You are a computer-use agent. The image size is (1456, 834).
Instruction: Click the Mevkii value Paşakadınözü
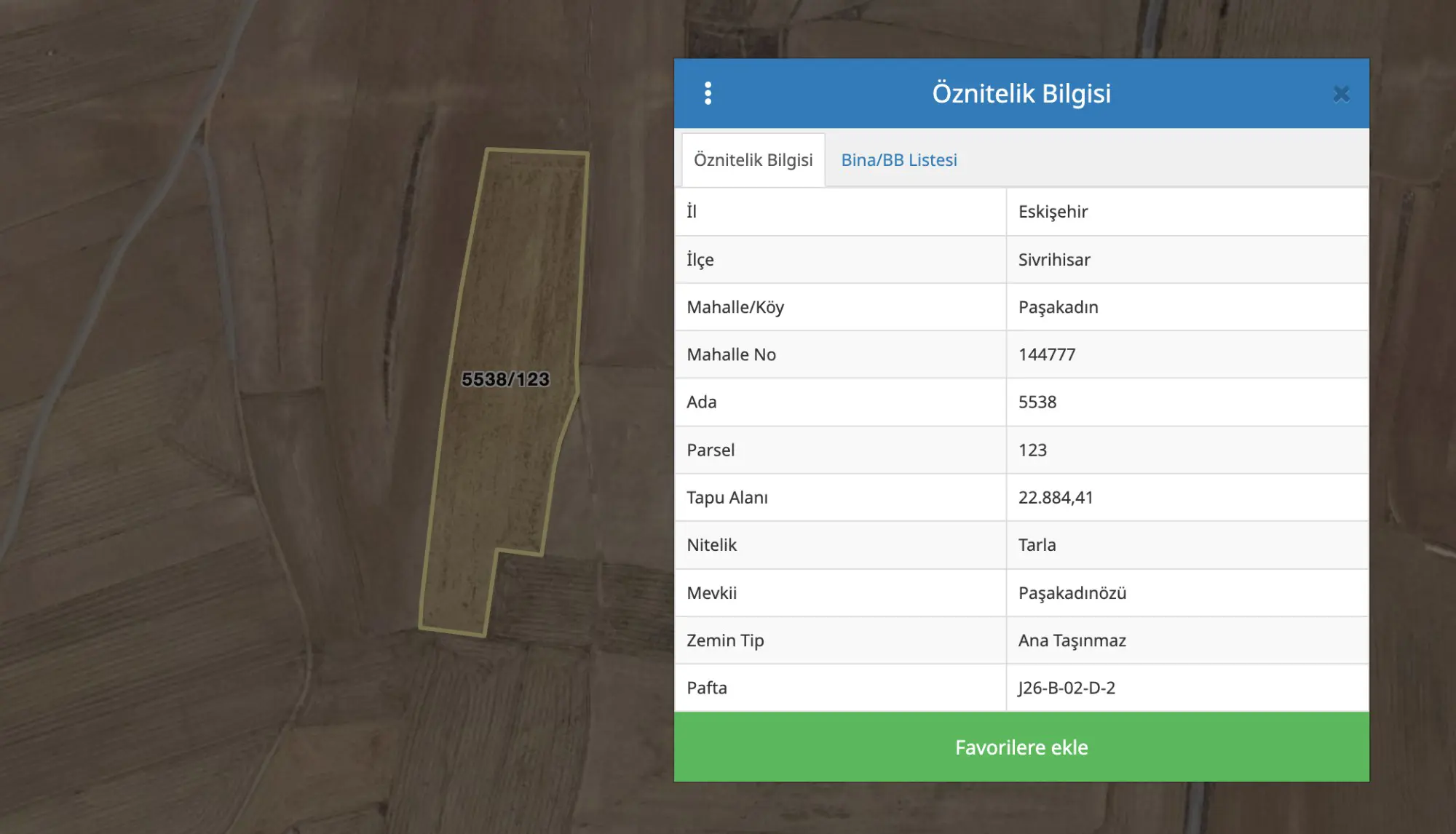[x=1072, y=592]
